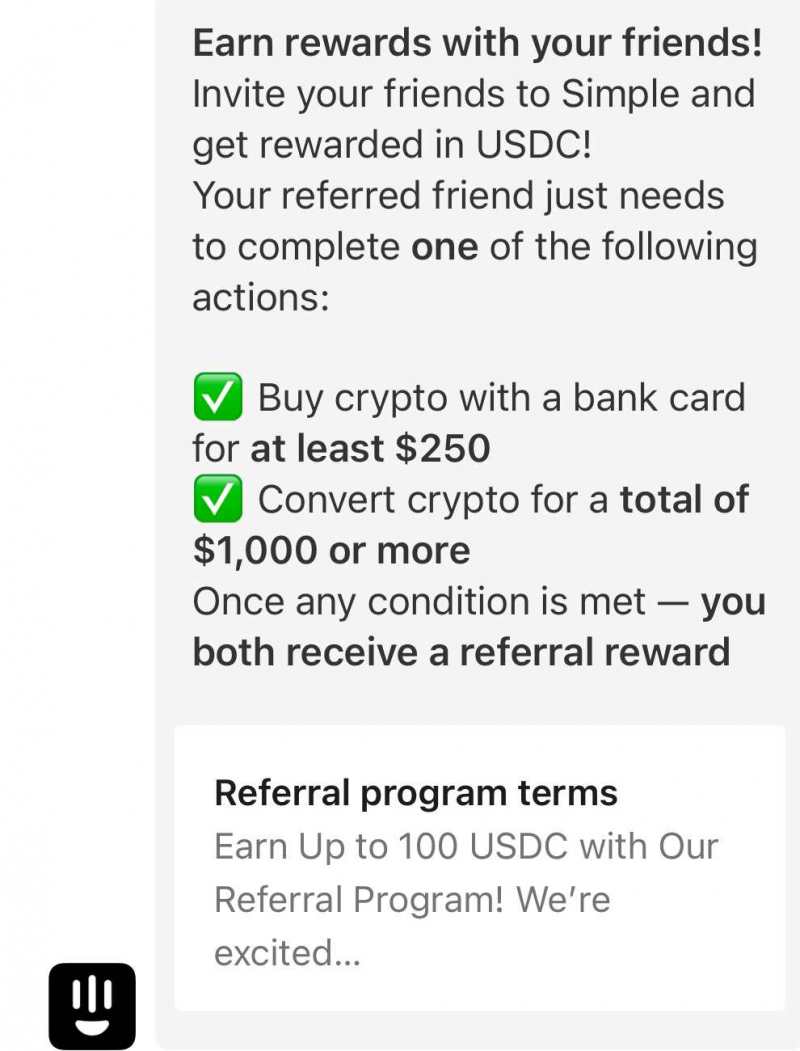Click the "get rewarded in USDC!" line

coord(392,145)
